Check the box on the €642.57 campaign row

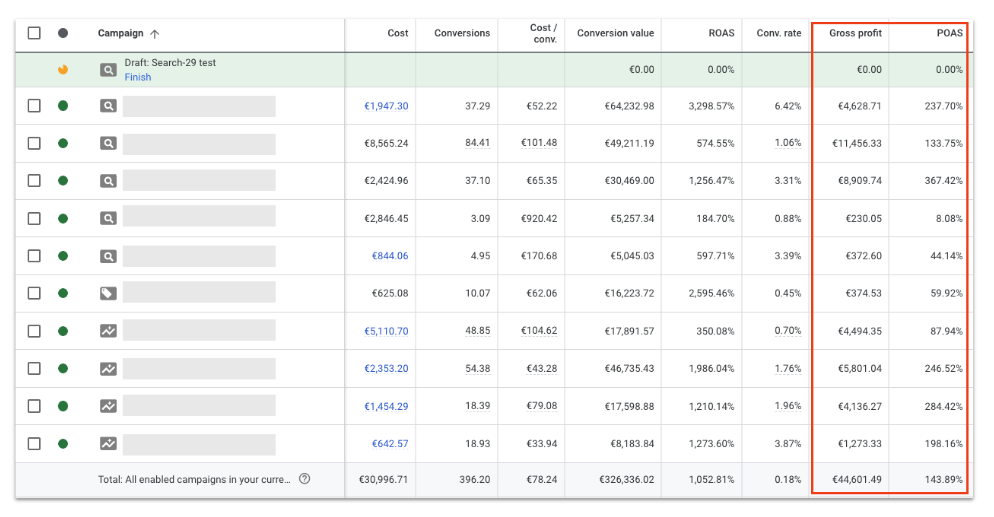click(x=34, y=443)
